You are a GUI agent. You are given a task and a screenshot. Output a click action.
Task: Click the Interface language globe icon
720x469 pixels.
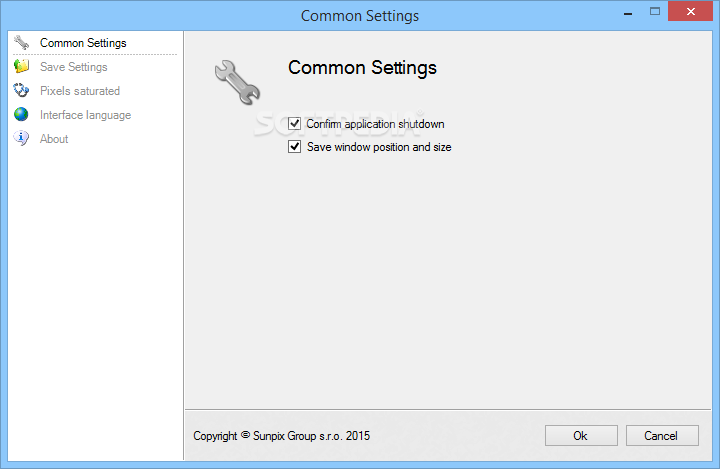[x=21, y=115]
